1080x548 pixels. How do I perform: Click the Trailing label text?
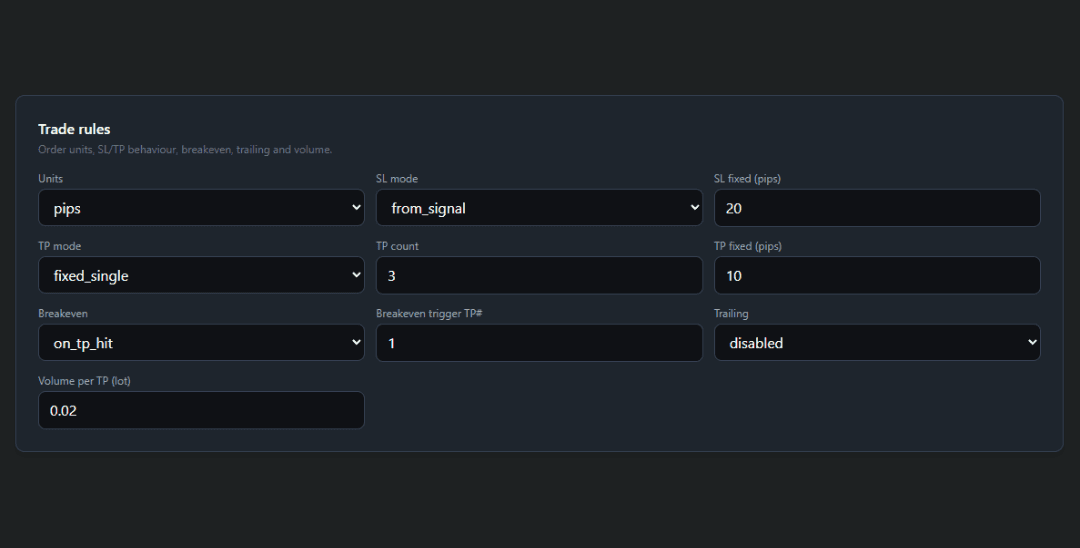pyautogui.click(x=731, y=313)
